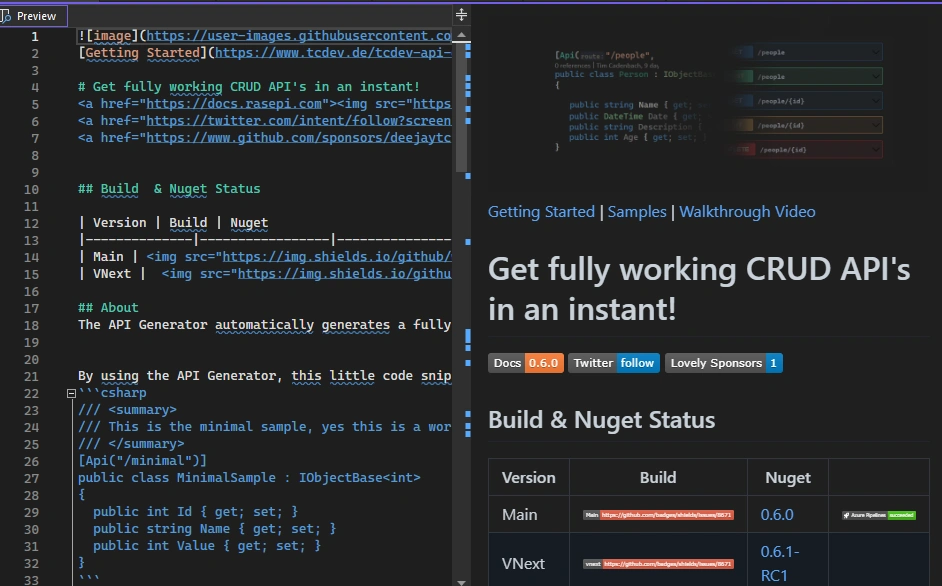This screenshot has height=586, width=942.
Task: Click the editor split-window handle icon
Action: tap(461, 15)
